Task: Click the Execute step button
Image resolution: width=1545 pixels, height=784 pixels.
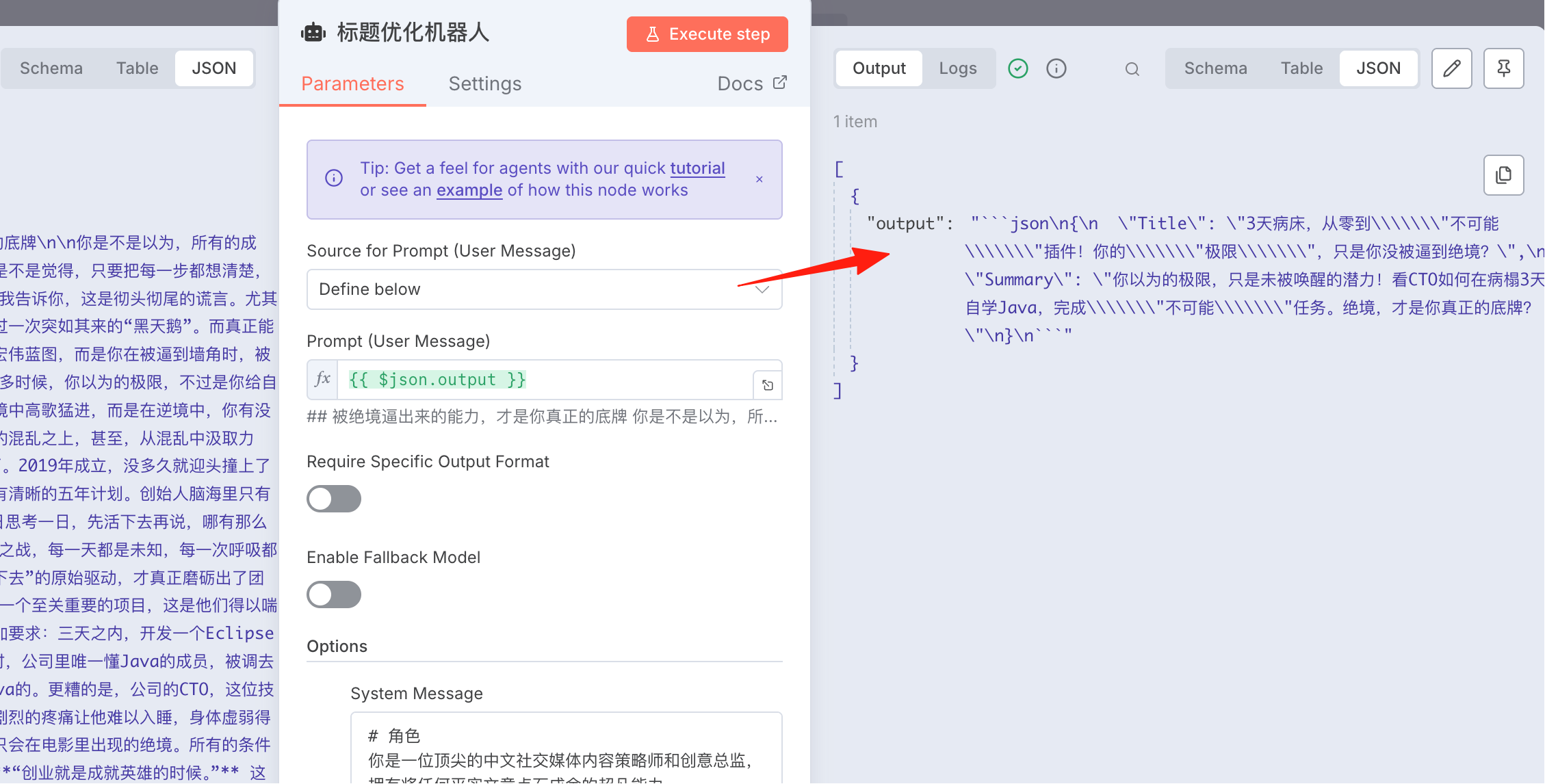Action: [707, 34]
